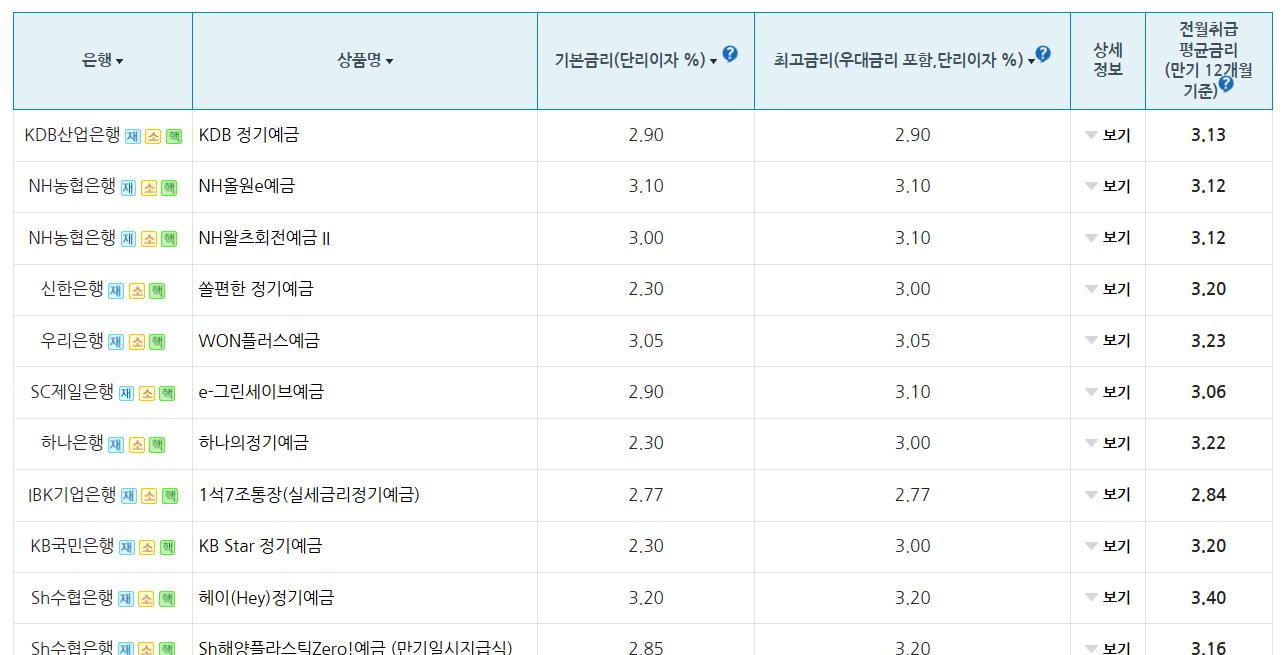
Task: Click the bank name KB국민은행
Action: pyautogui.click(x=72, y=546)
